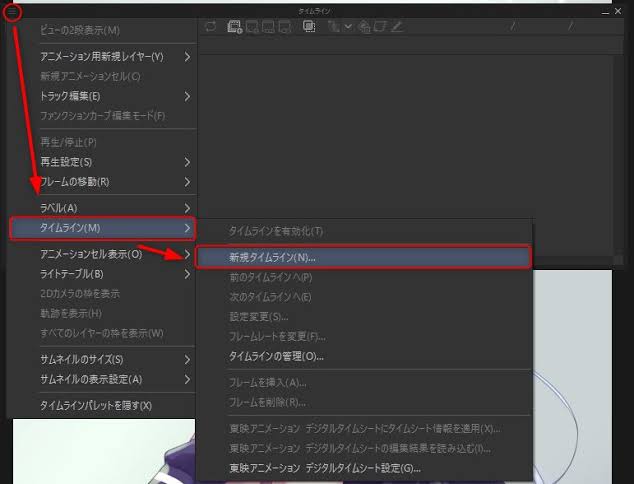
Task: Click タイムラインパレットを隠す(X) to hide the palette
Action: click(96, 405)
